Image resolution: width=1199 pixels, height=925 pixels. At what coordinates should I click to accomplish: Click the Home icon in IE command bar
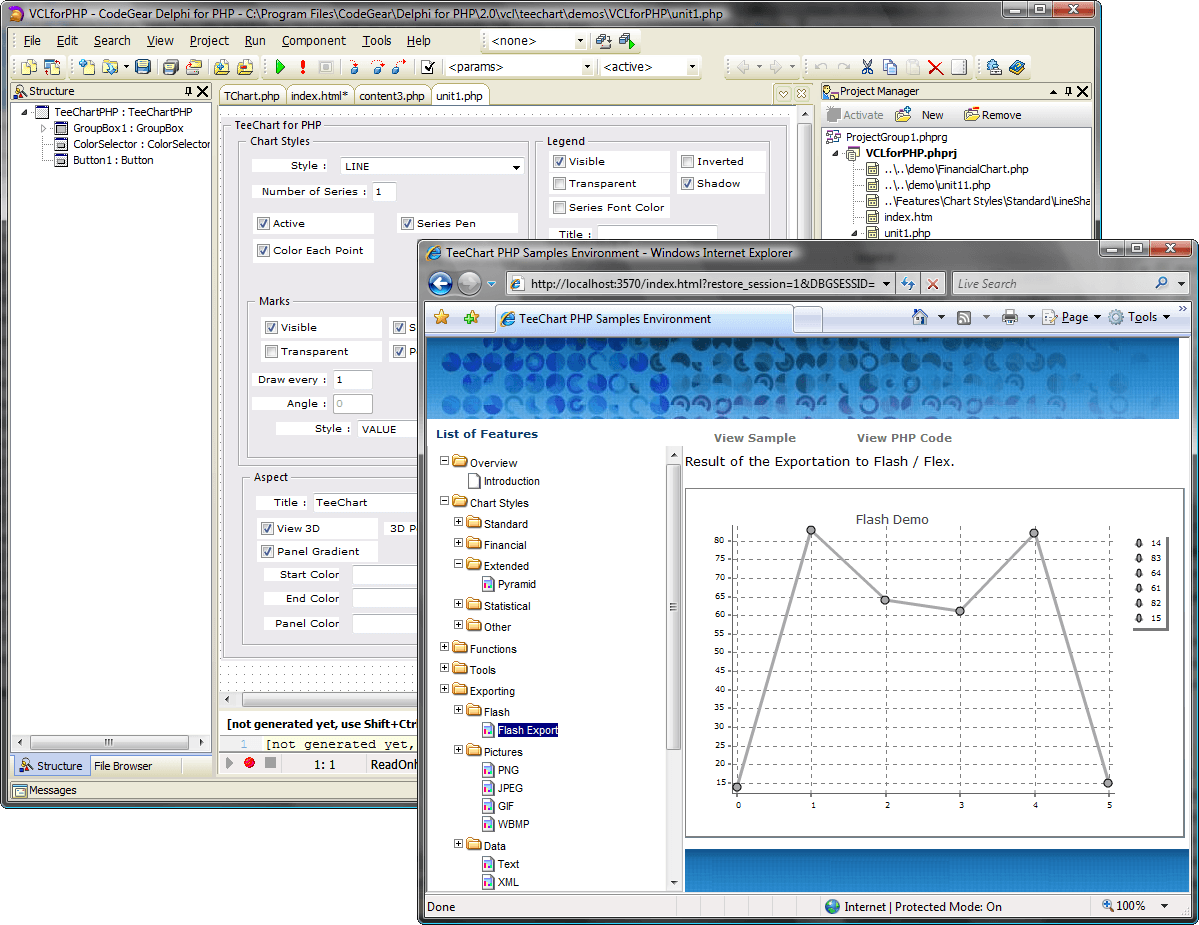tap(920, 316)
